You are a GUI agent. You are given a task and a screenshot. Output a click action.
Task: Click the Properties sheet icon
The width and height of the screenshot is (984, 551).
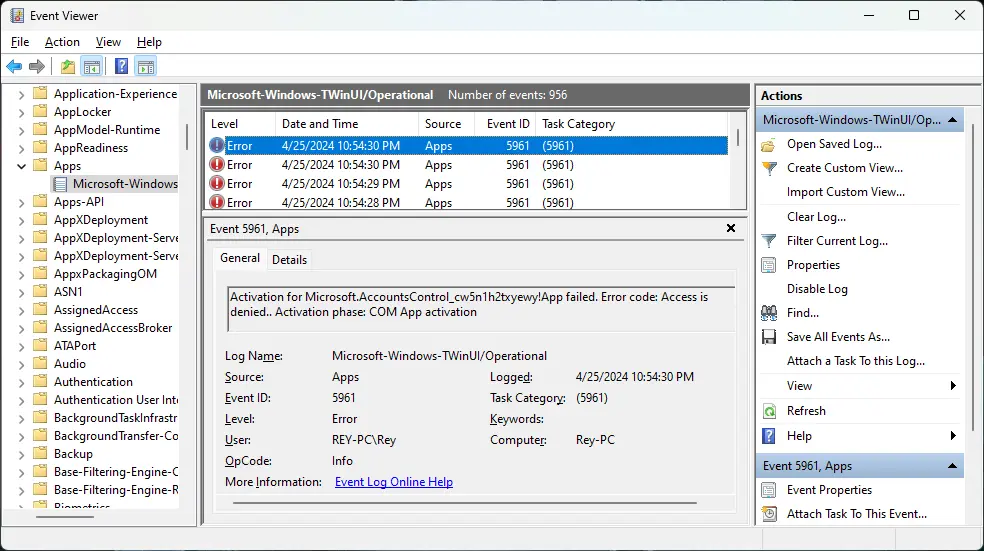[769, 265]
